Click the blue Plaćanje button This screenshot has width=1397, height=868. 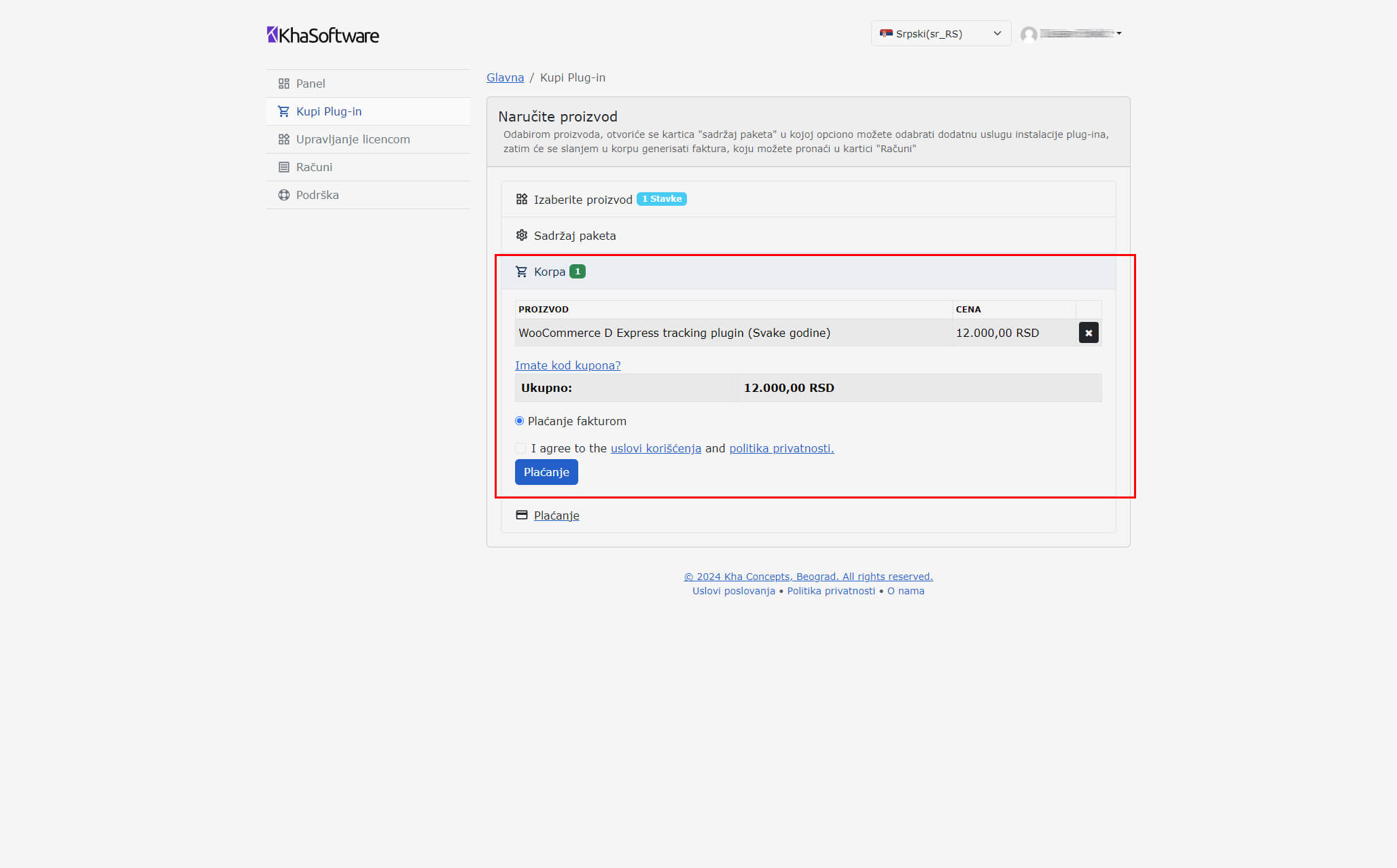click(546, 472)
